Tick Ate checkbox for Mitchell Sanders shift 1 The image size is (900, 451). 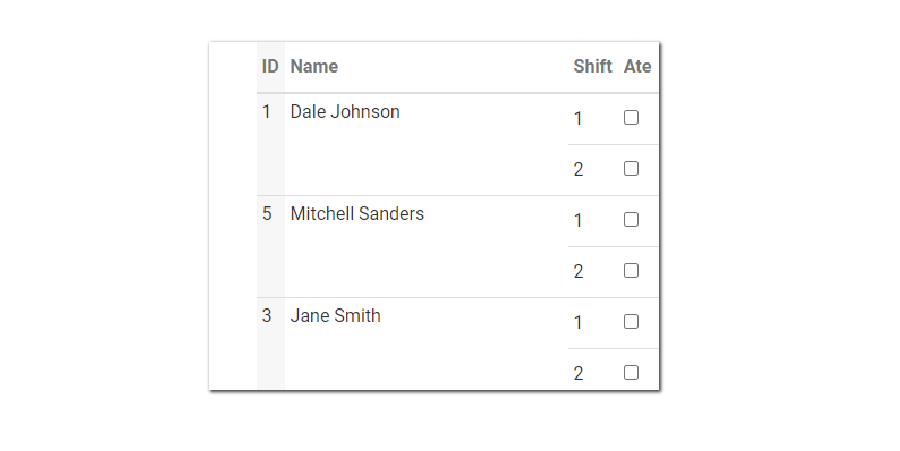click(631, 220)
